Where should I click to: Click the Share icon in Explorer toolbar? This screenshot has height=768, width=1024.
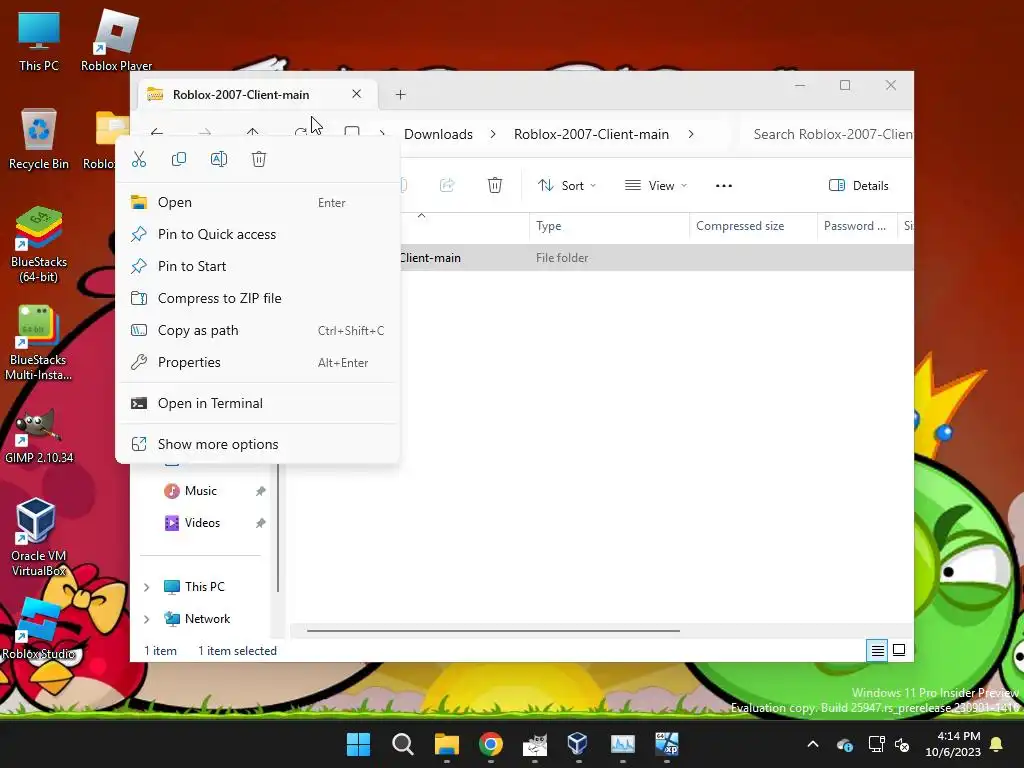[447, 185]
